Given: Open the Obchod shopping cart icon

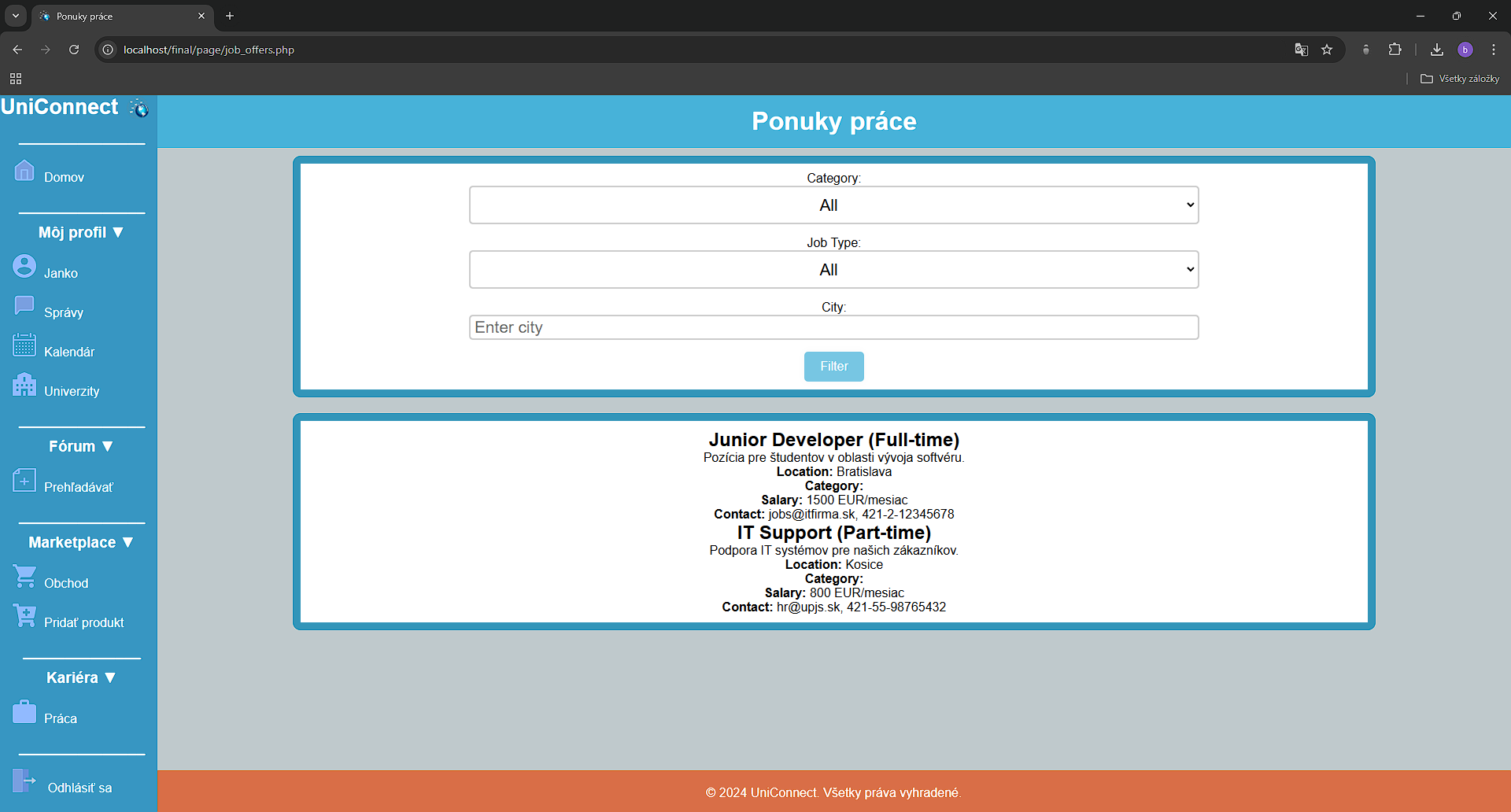Looking at the screenshot, I should click(24, 576).
